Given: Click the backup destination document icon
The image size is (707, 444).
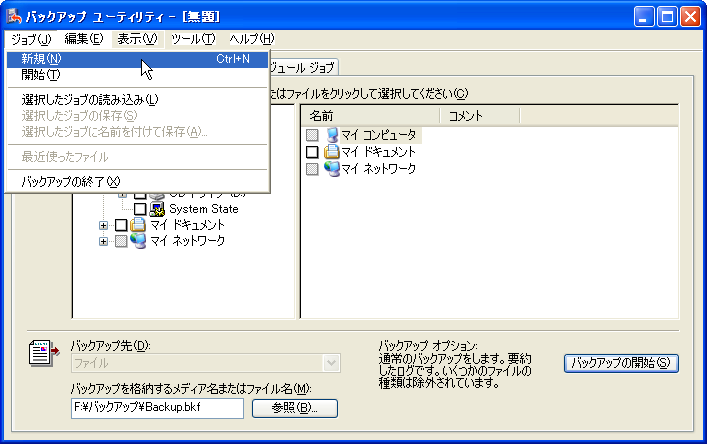Looking at the screenshot, I should pyautogui.click(x=43, y=353).
